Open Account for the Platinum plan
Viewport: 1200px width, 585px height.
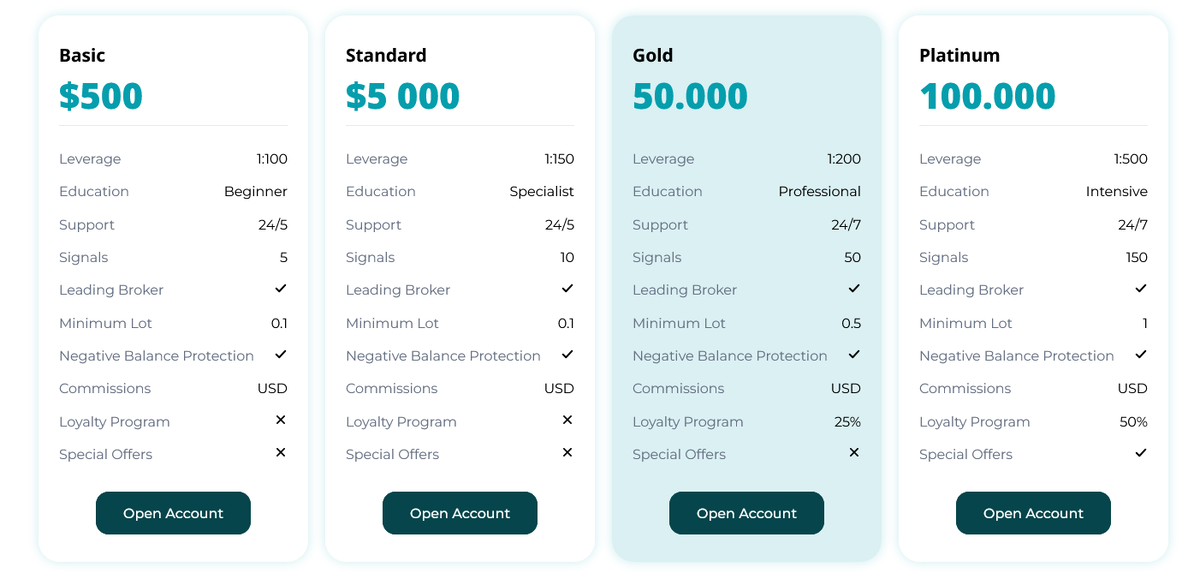pos(1033,513)
